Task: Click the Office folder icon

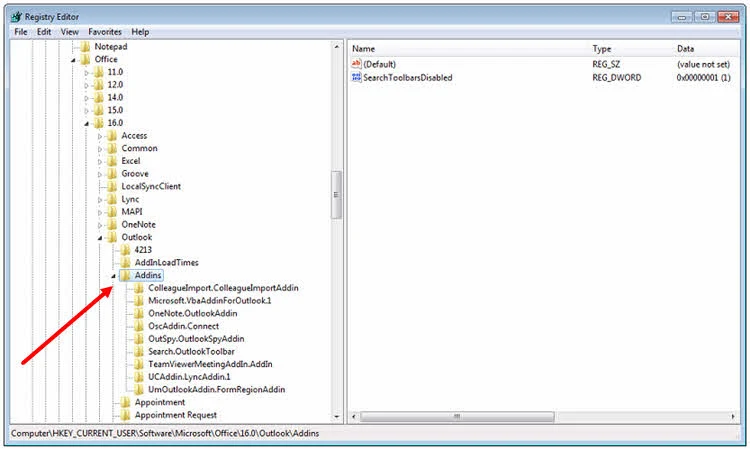Action: click(x=85, y=59)
